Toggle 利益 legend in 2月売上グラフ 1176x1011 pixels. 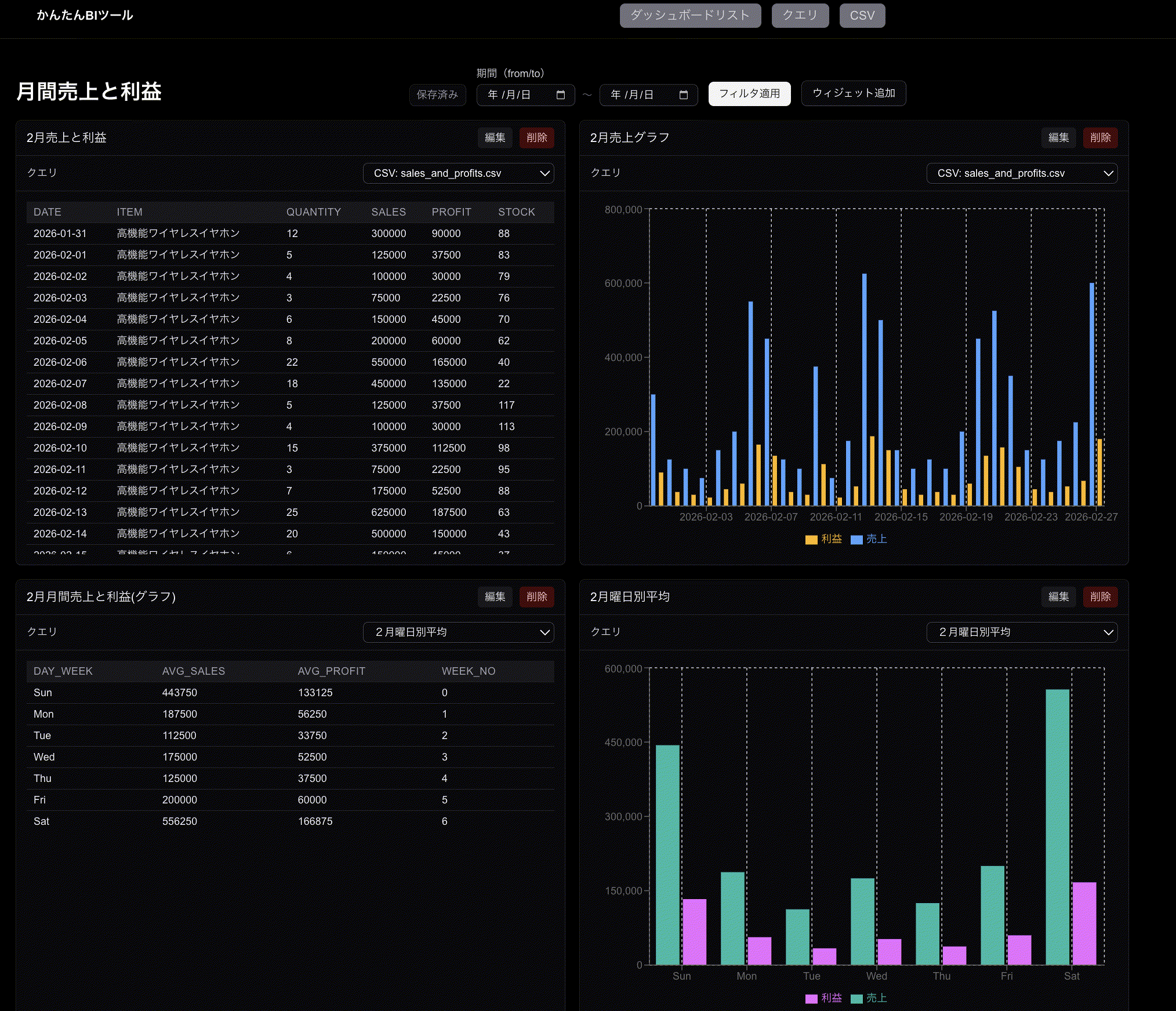(x=824, y=539)
